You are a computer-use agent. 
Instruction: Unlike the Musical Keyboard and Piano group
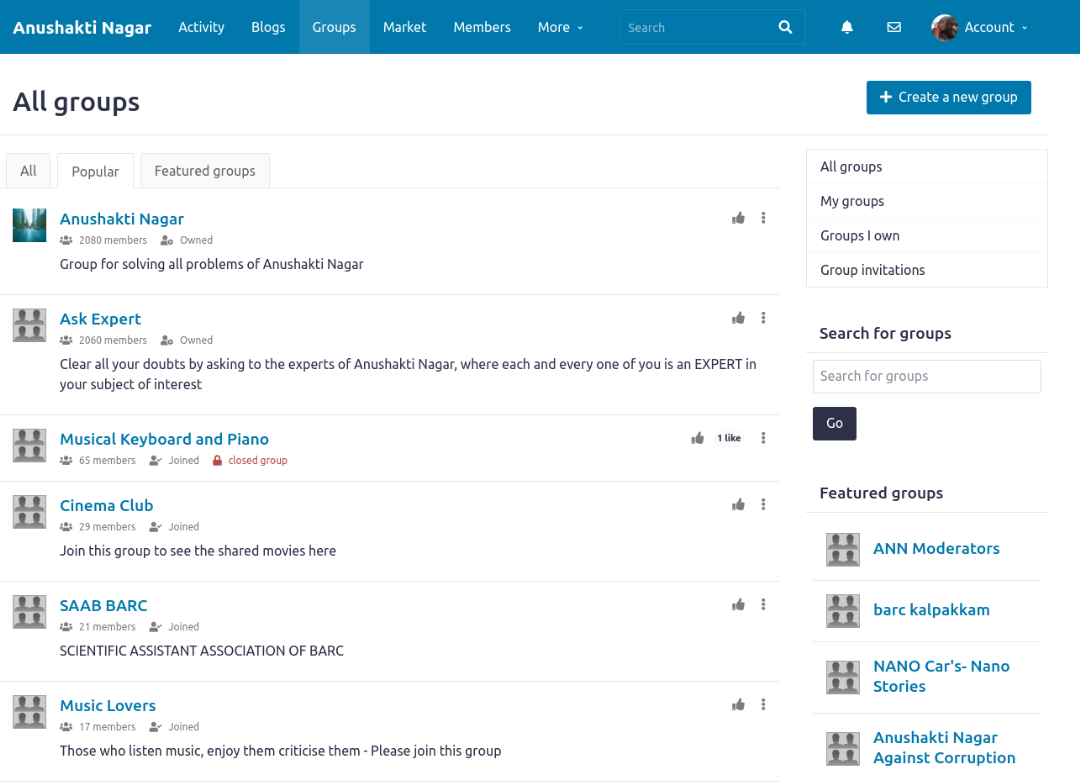coord(698,438)
